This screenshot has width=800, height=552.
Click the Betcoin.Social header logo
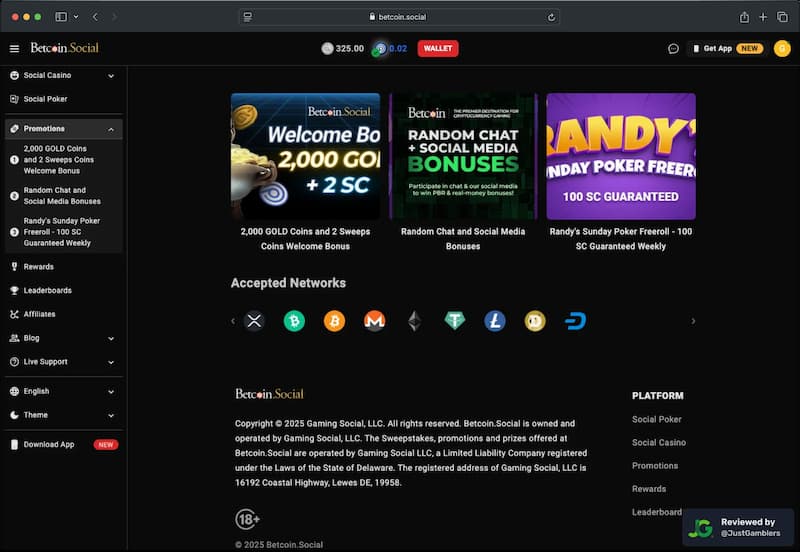coord(64,48)
